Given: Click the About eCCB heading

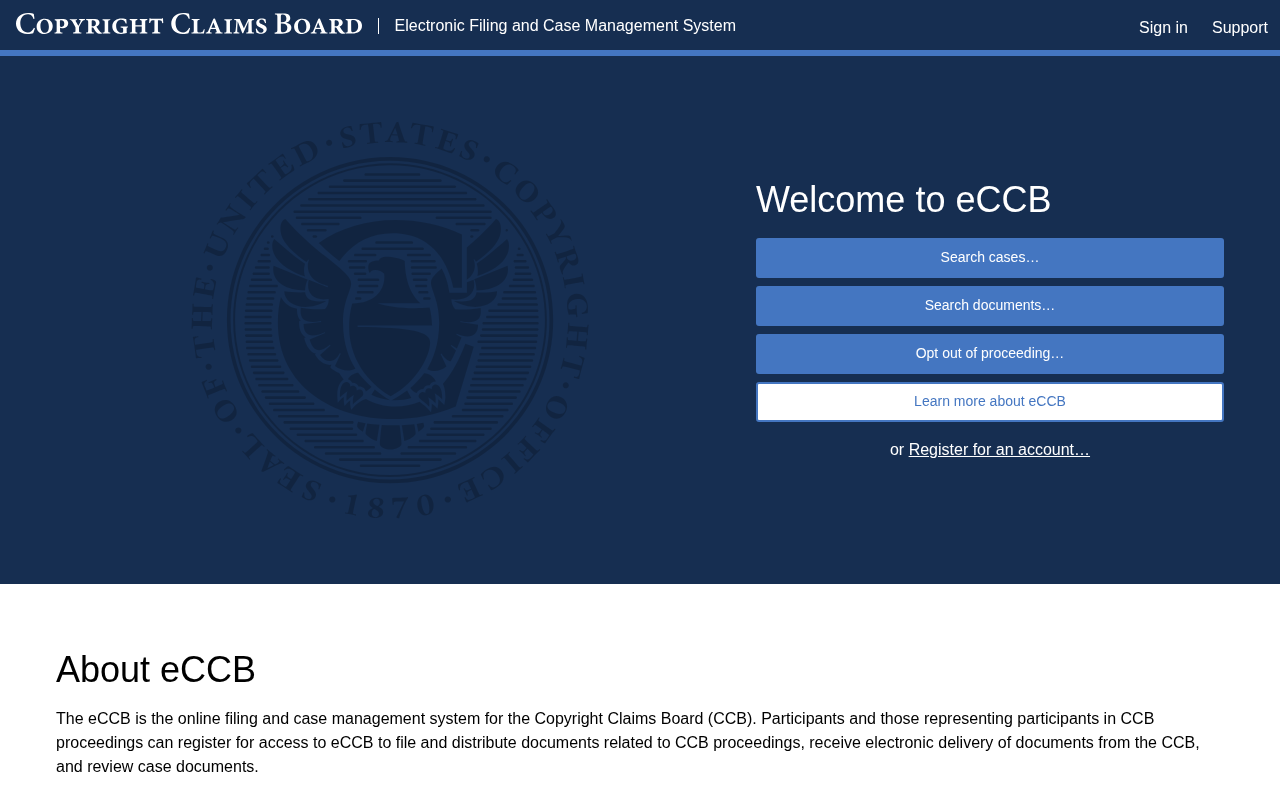Looking at the screenshot, I should (156, 670).
